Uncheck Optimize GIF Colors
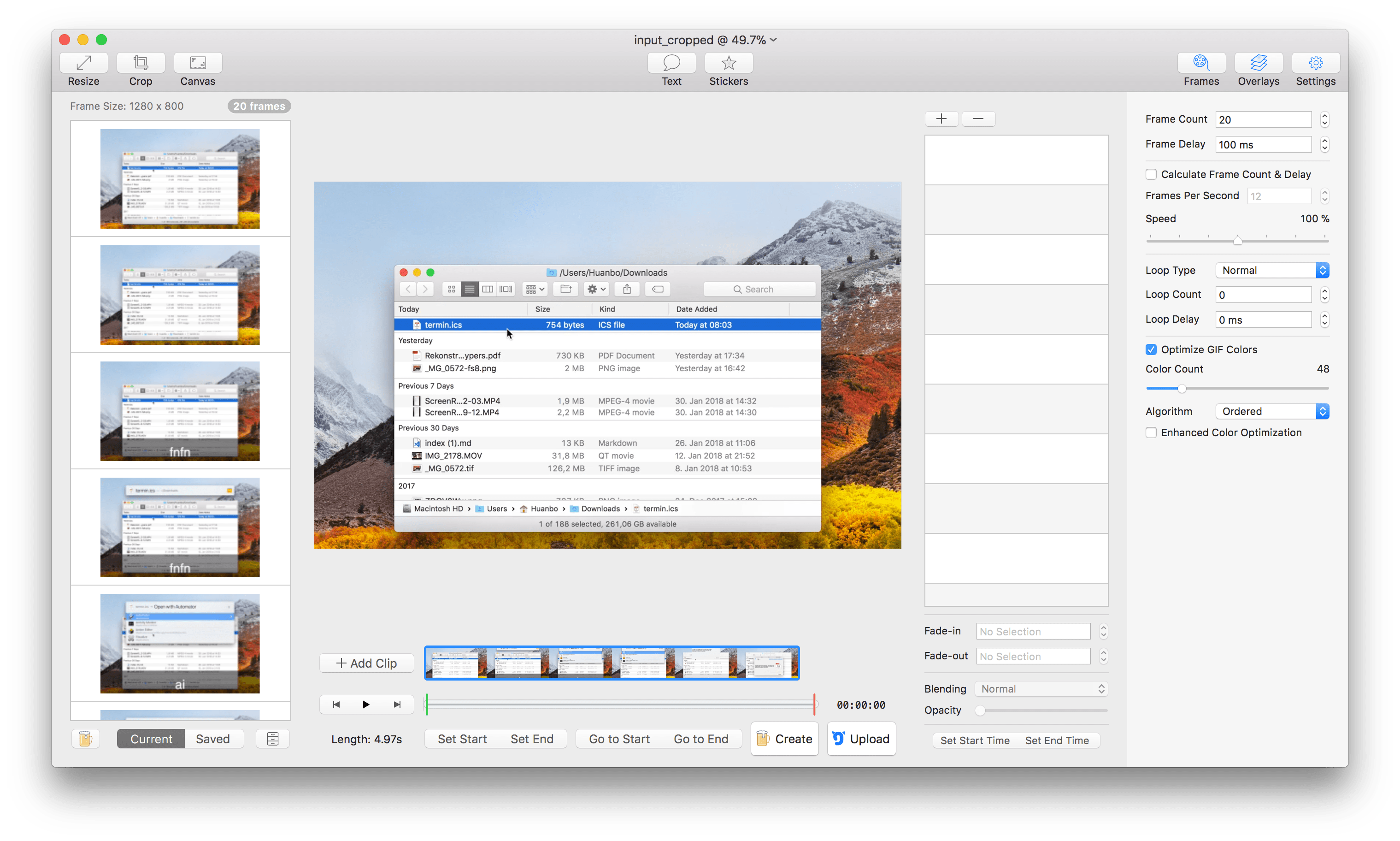This screenshot has width=1400, height=841. click(x=1151, y=349)
